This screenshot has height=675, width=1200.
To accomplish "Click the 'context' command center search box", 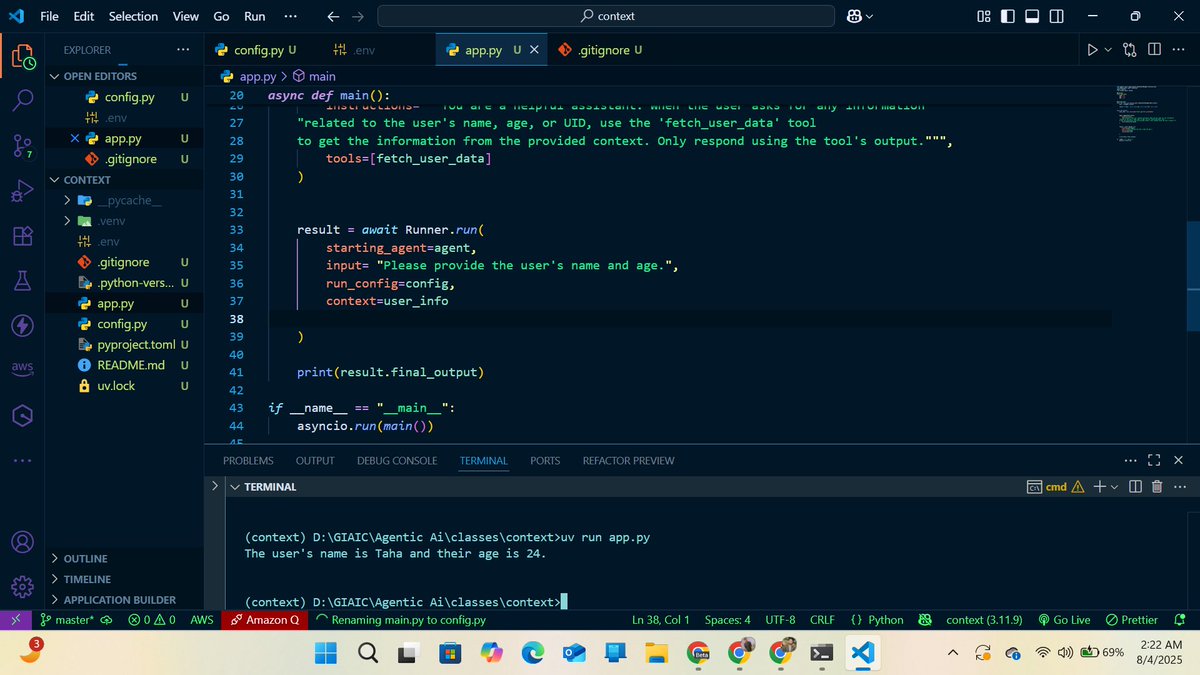I will point(606,16).
